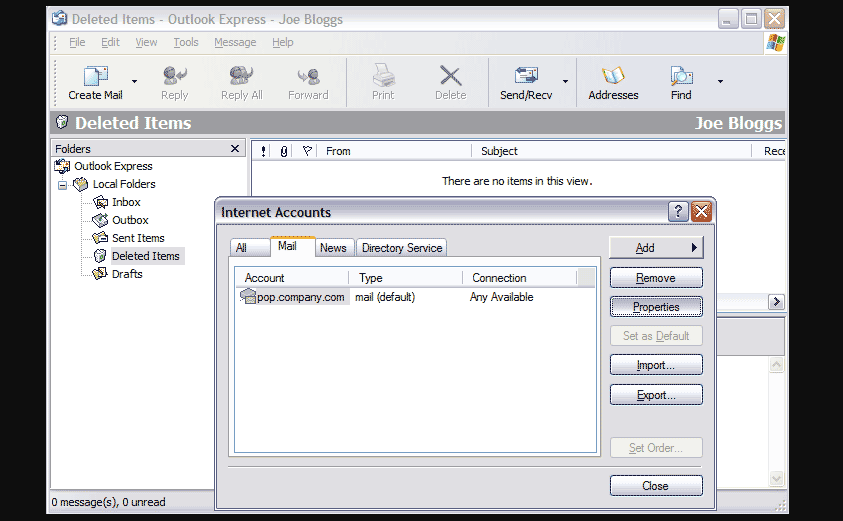Click the Export... button
The height and width of the screenshot is (521, 843).
tap(656, 395)
